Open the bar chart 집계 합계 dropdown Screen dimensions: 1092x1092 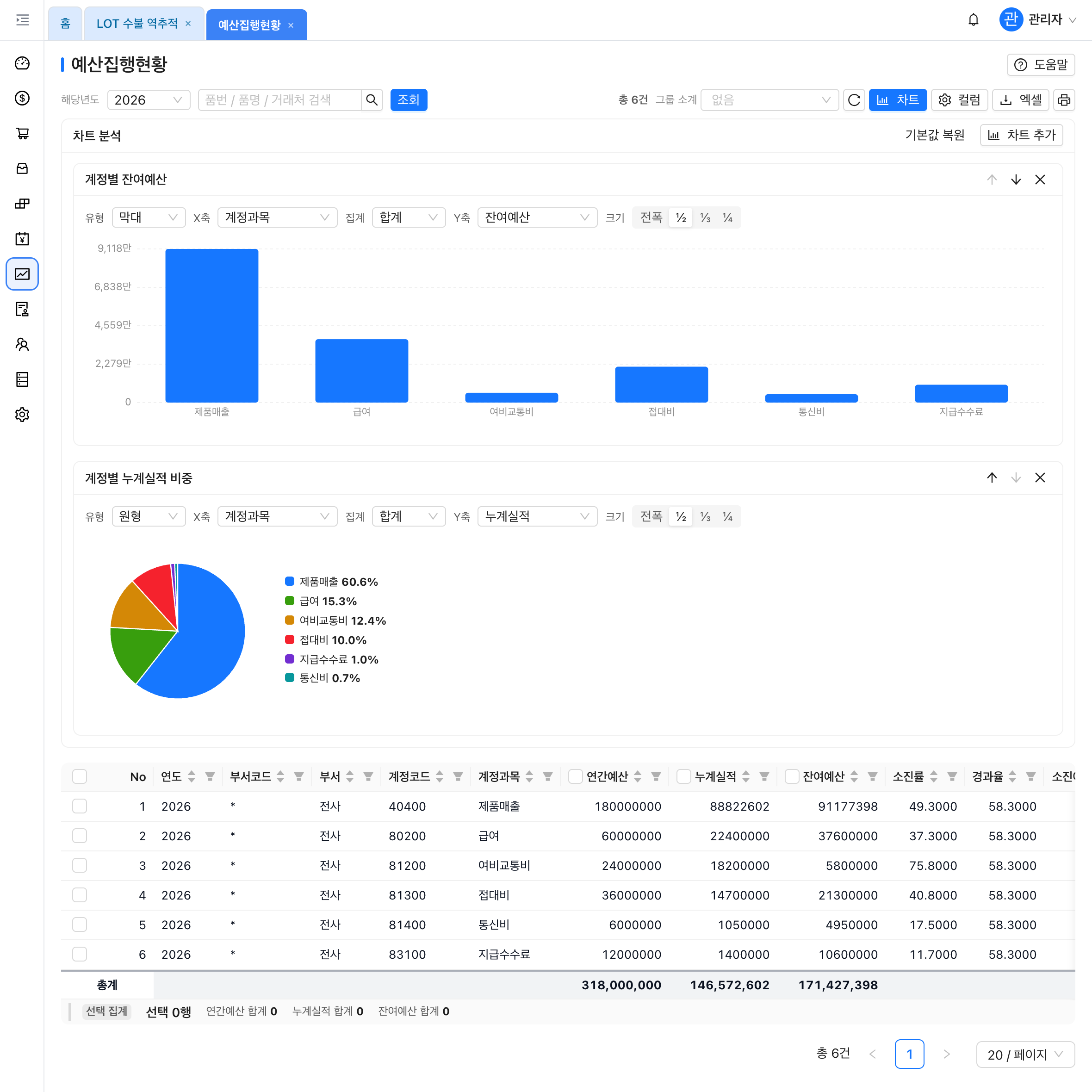409,217
